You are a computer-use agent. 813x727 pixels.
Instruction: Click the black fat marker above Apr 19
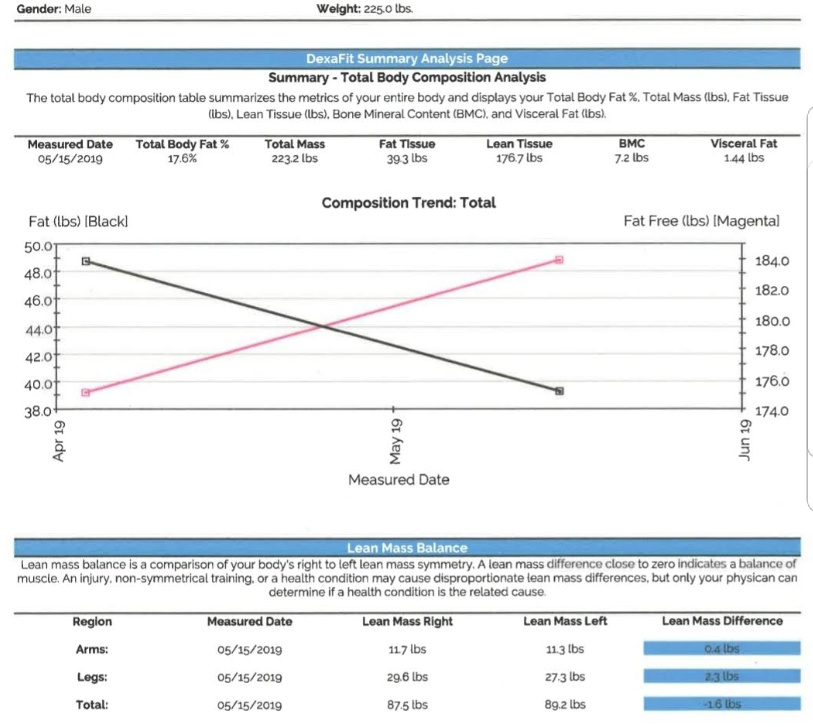pyautogui.click(x=86, y=261)
